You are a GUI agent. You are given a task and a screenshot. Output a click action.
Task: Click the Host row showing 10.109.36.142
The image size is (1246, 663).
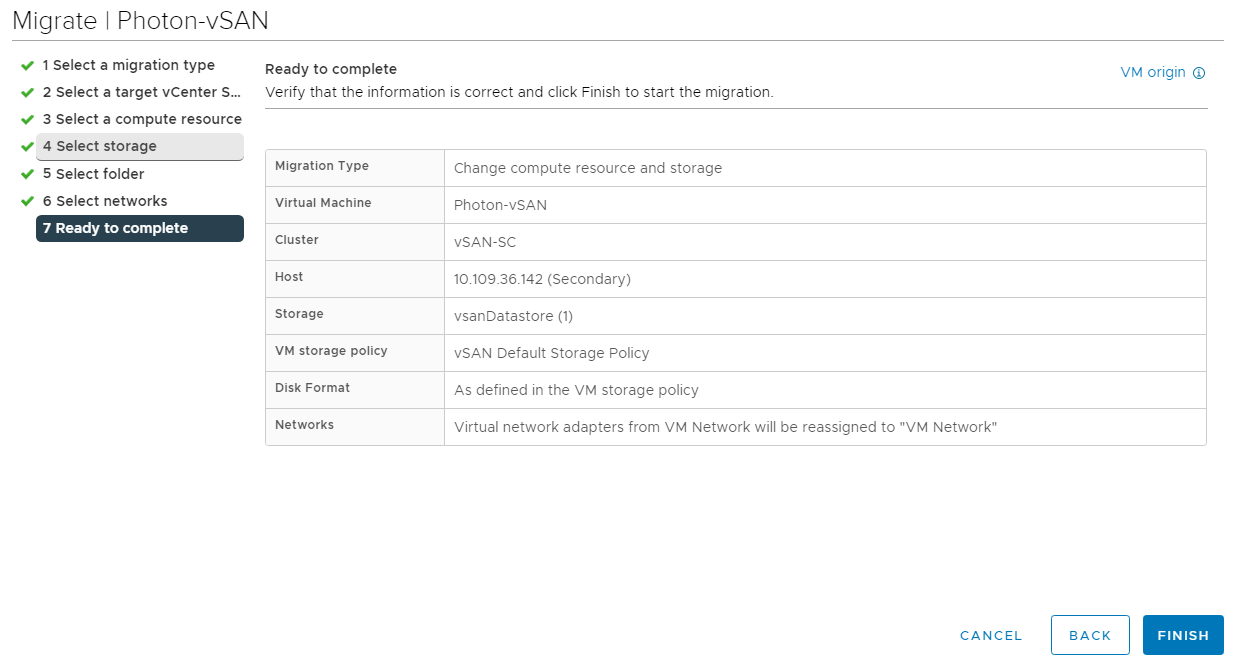tap(542, 279)
